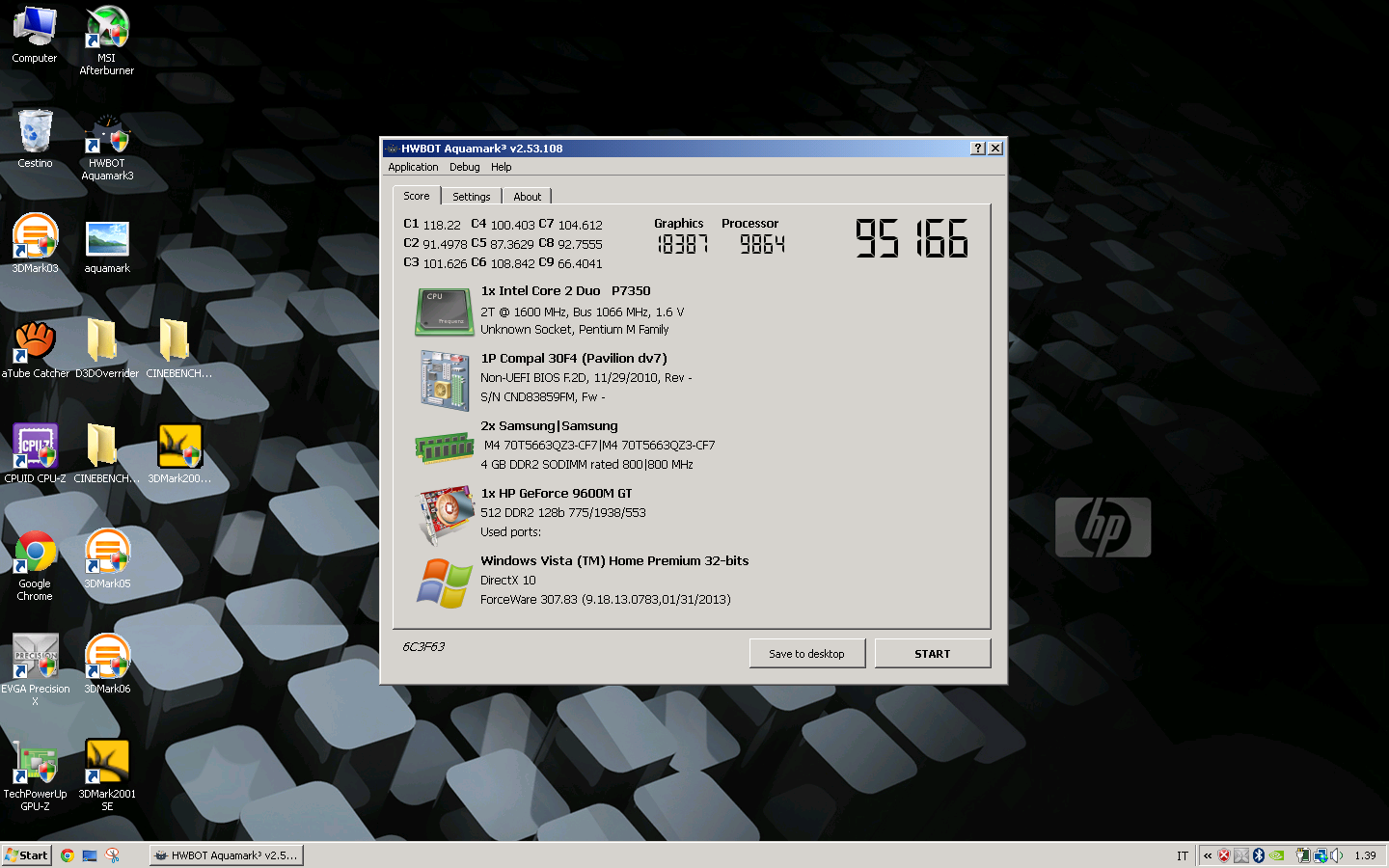Screen dimensions: 1389x868
Task: Click the volume speaker tray icon
Action: point(1337,855)
